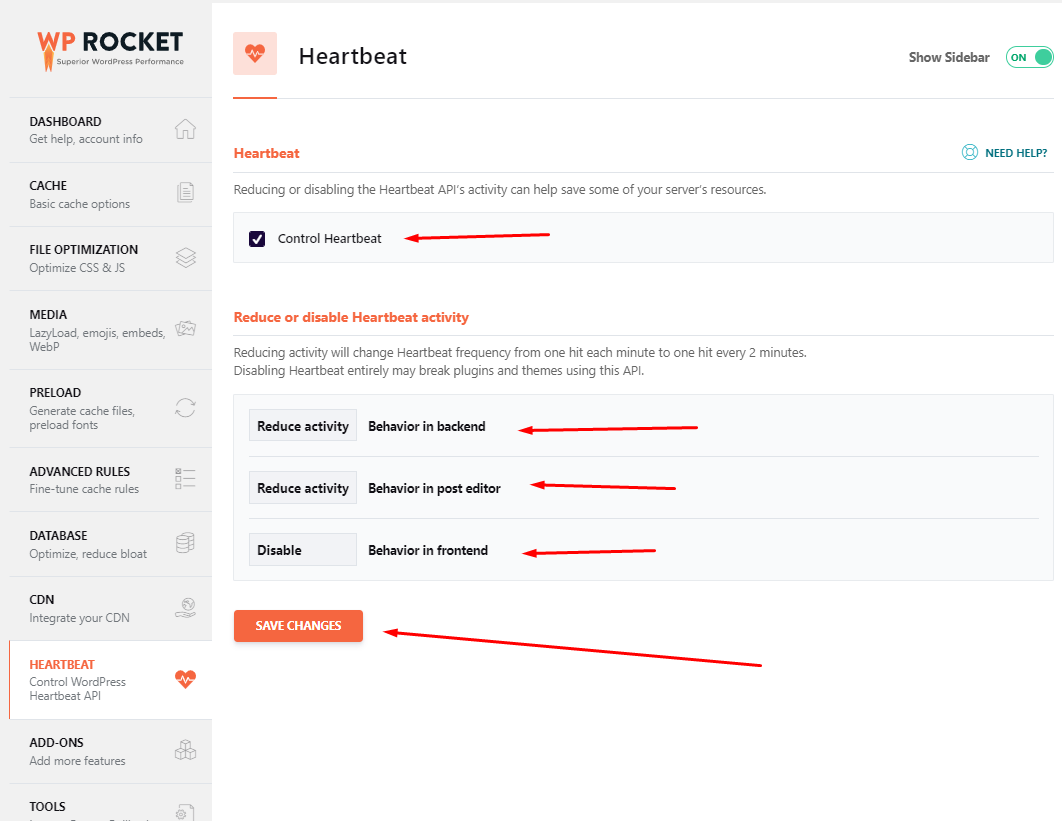
Task: Toggle the Show Sidebar switch
Action: pyautogui.click(x=1029, y=57)
